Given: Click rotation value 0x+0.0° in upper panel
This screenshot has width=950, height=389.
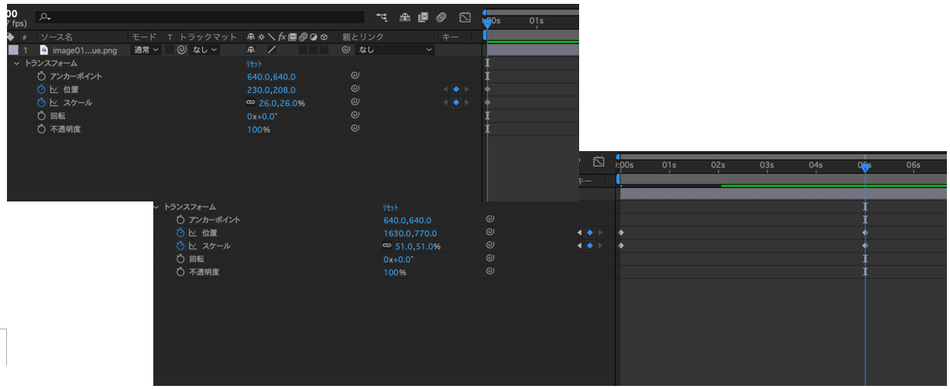Looking at the screenshot, I should pyautogui.click(x=262, y=116).
